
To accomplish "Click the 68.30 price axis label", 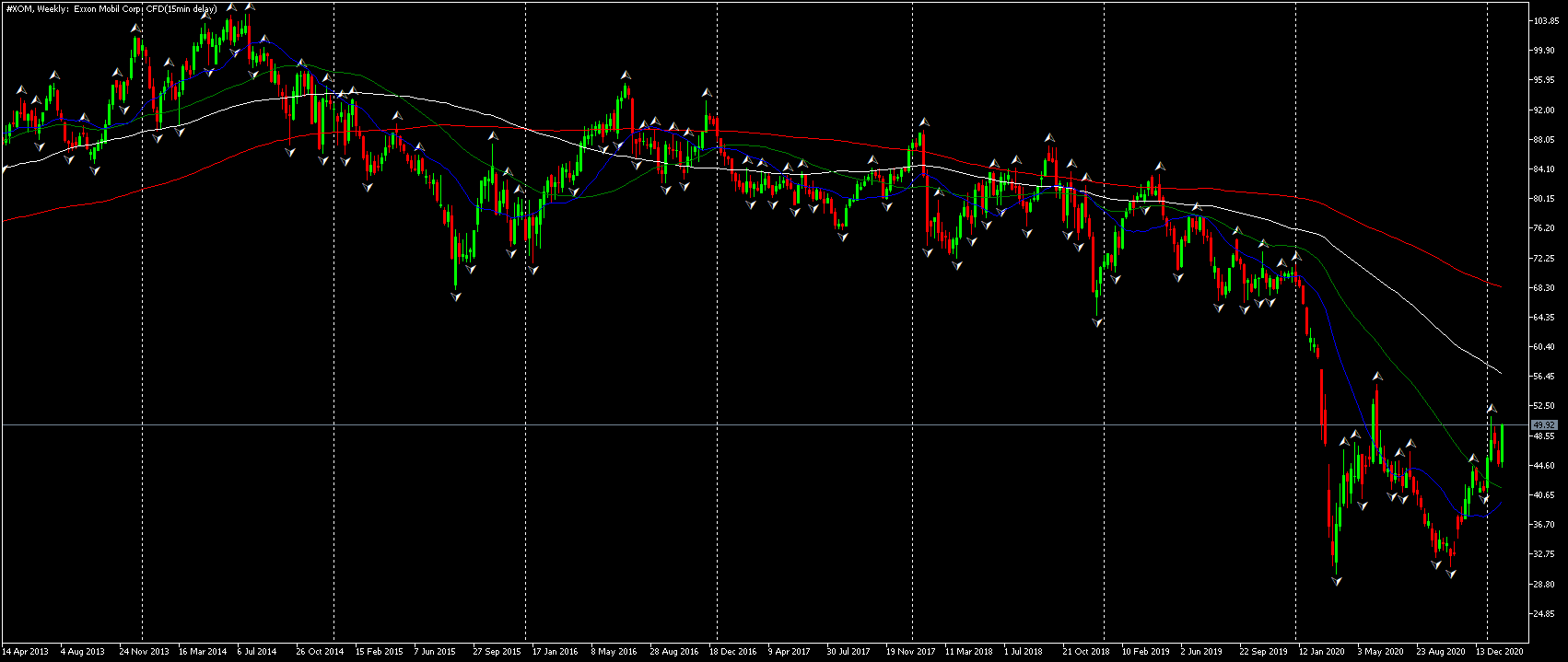I will 1542,288.
